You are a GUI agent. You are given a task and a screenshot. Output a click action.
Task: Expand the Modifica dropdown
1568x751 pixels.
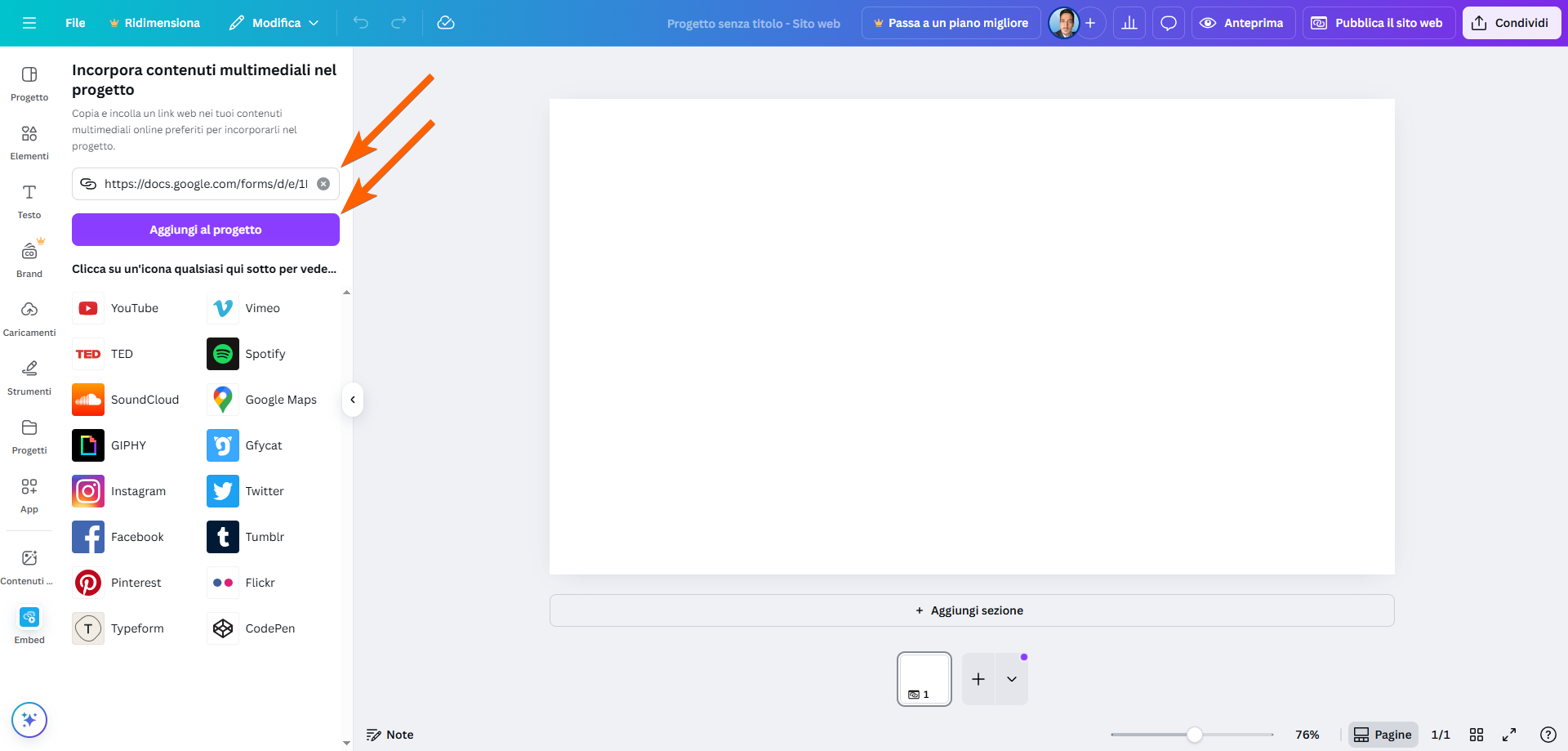pyautogui.click(x=274, y=23)
